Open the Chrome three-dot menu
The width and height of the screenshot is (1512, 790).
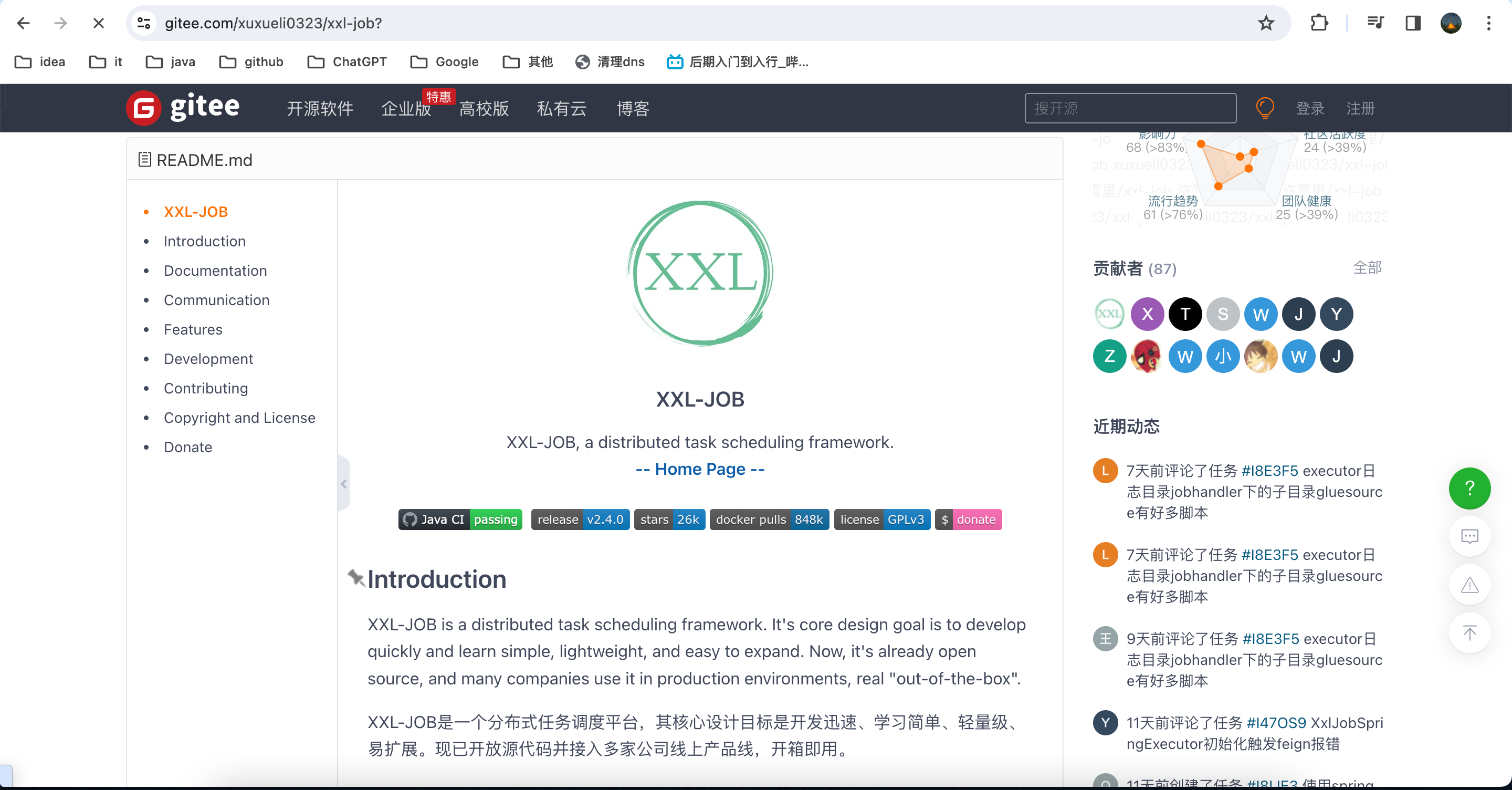pos(1489,23)
